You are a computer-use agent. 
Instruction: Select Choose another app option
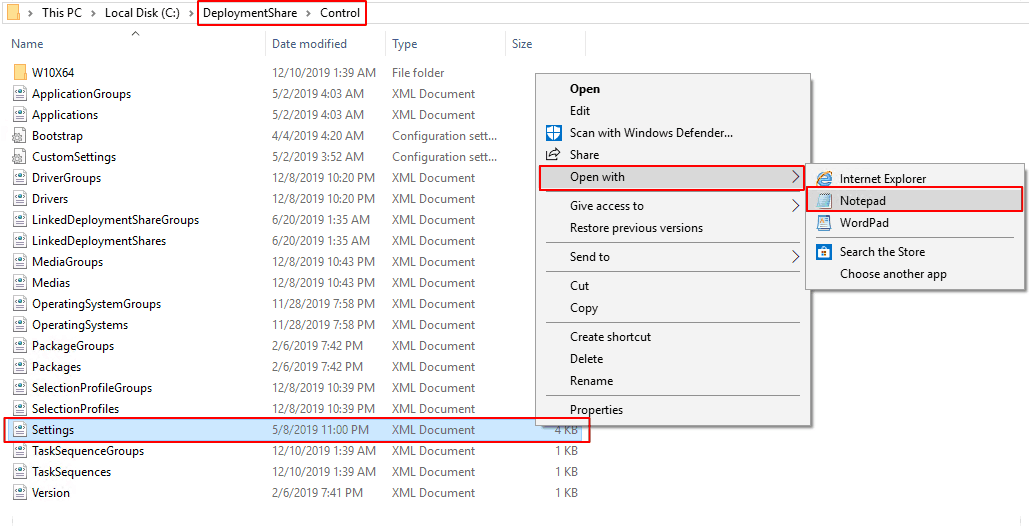pos(893,274)
